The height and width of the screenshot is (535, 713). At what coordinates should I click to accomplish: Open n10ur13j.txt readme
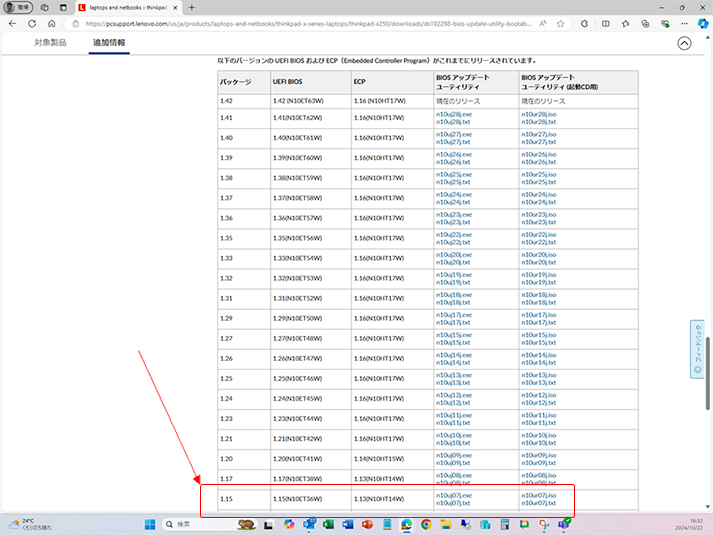pos(538,383)
